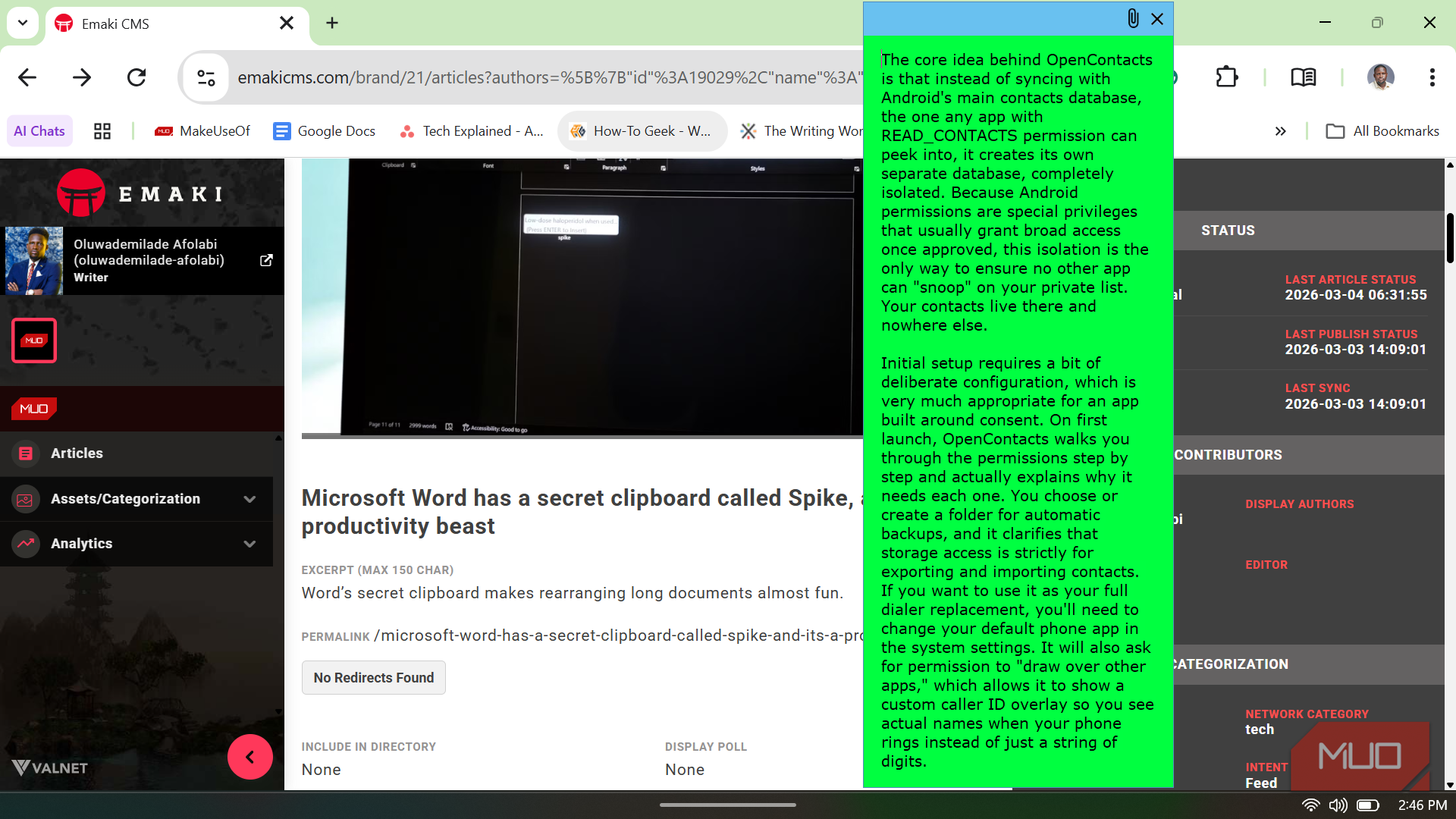
Task: Open the apps grid bookmark icon
Action: tap(102, 131)
